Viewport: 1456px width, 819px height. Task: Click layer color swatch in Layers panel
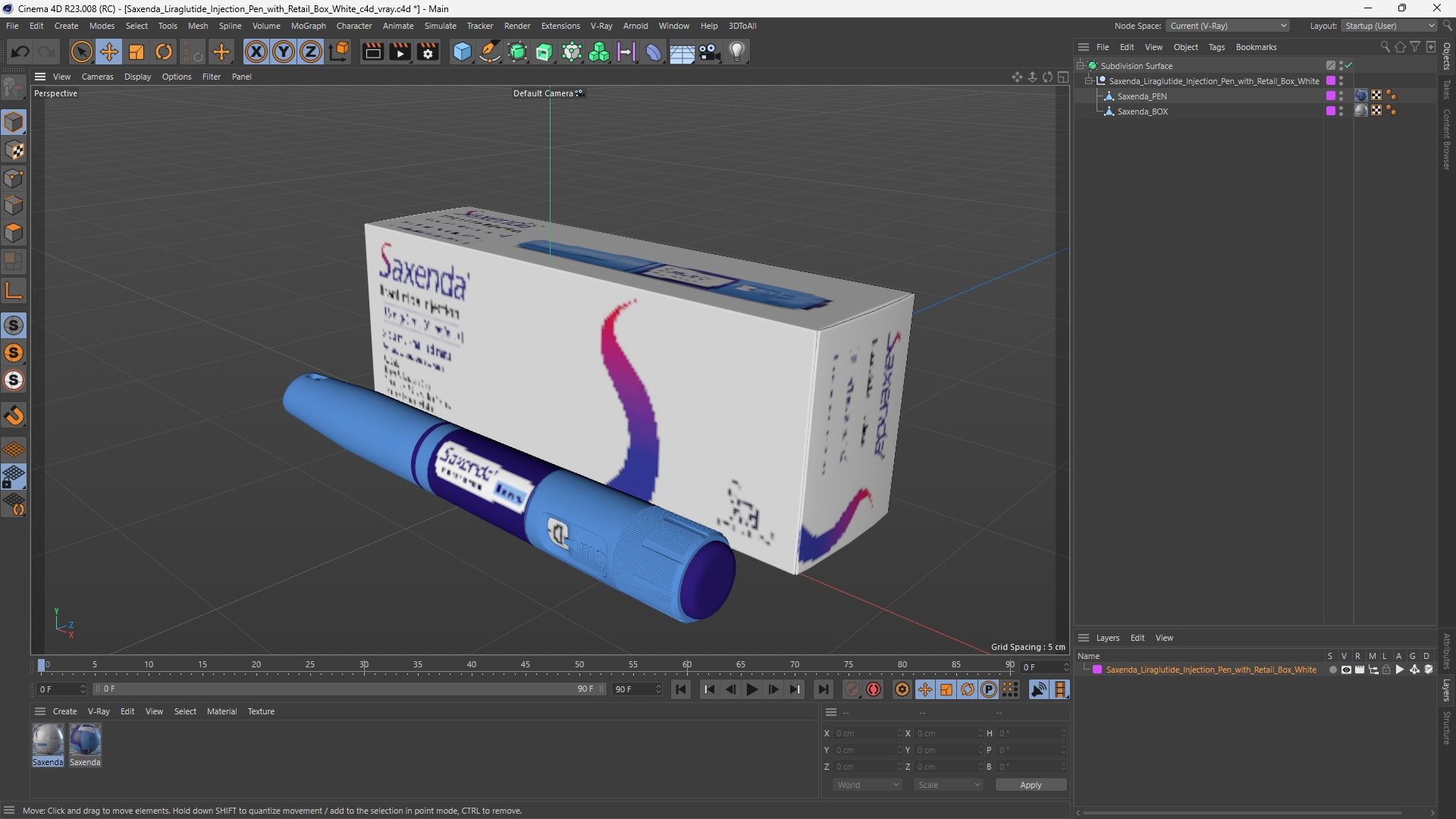[1097, 670]
